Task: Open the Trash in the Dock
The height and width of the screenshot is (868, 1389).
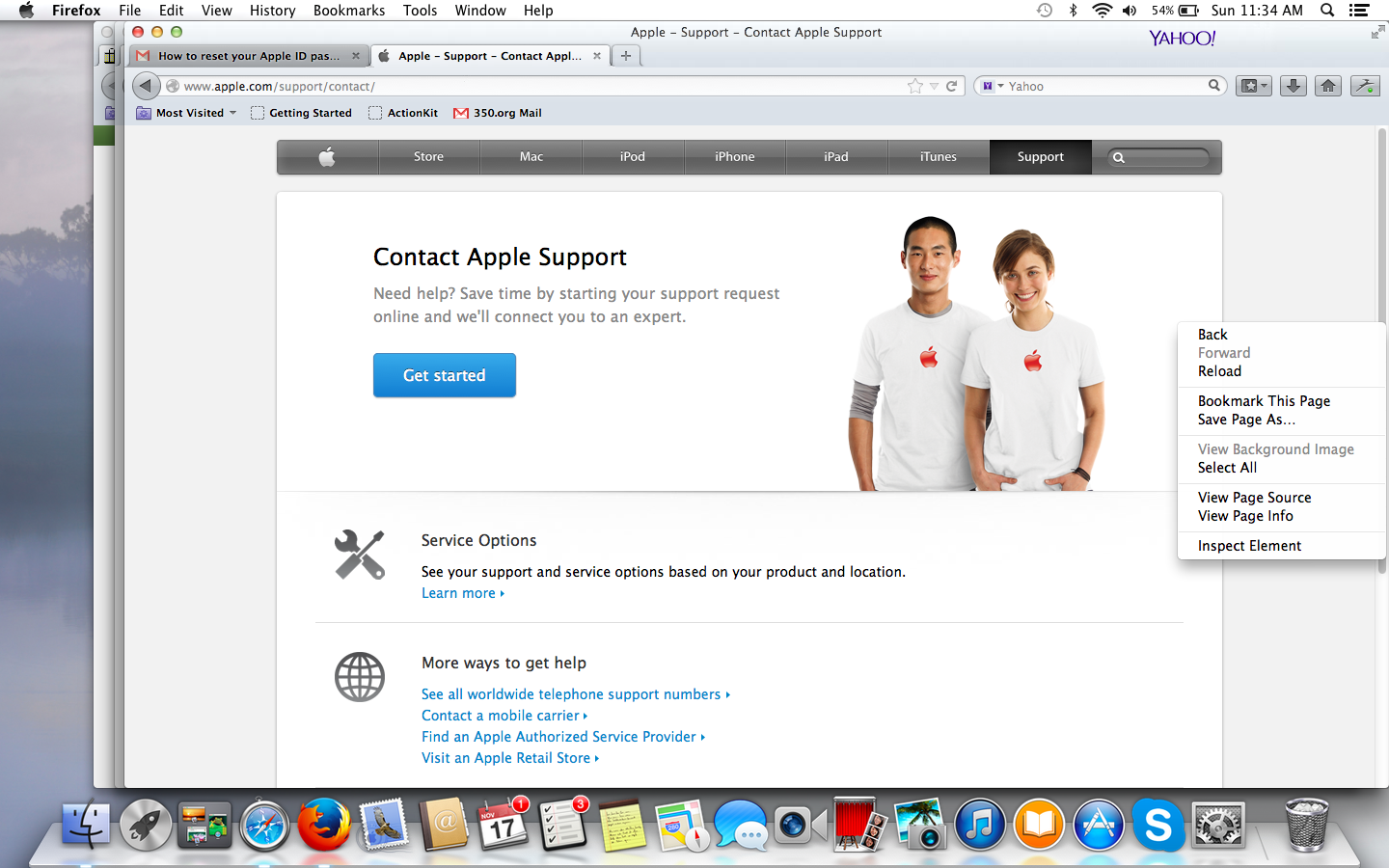Action: (x=1307, y=825)
